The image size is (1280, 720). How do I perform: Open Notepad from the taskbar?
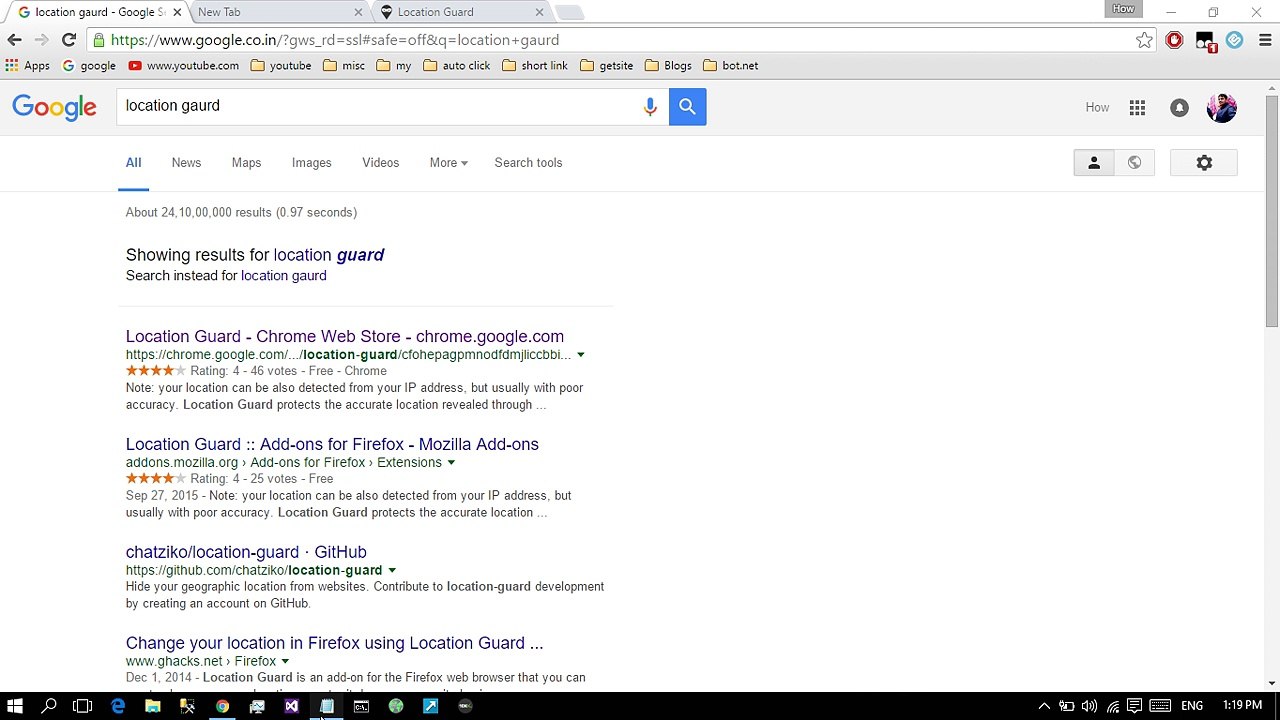(x=326, y=706)
